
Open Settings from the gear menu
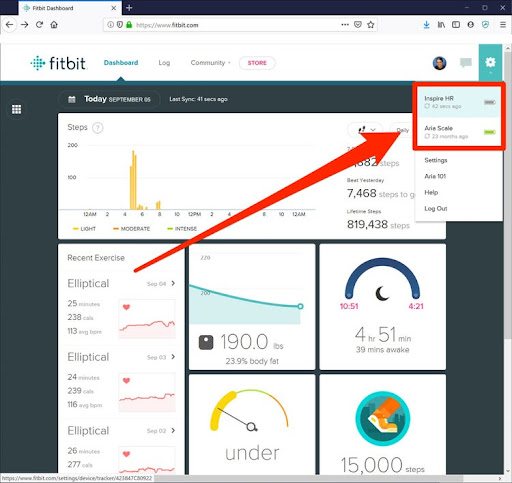(436, 160)
